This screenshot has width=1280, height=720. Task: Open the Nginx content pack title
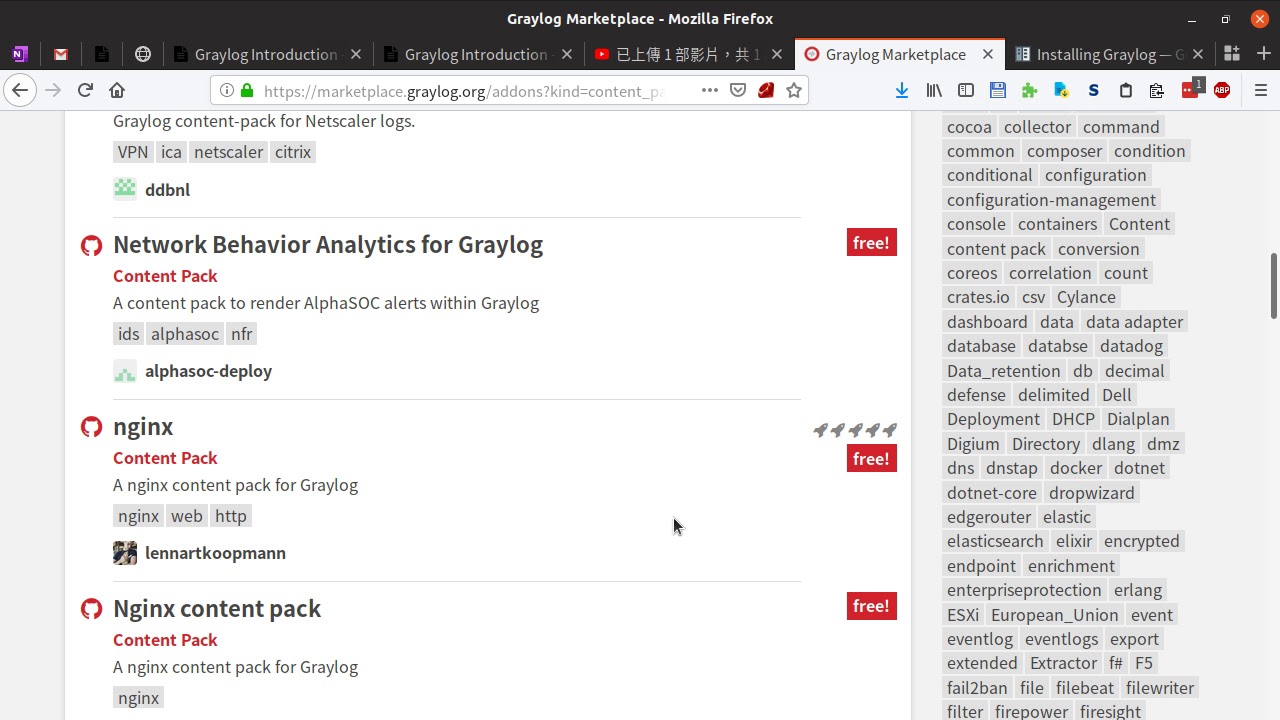coord(217,608)
